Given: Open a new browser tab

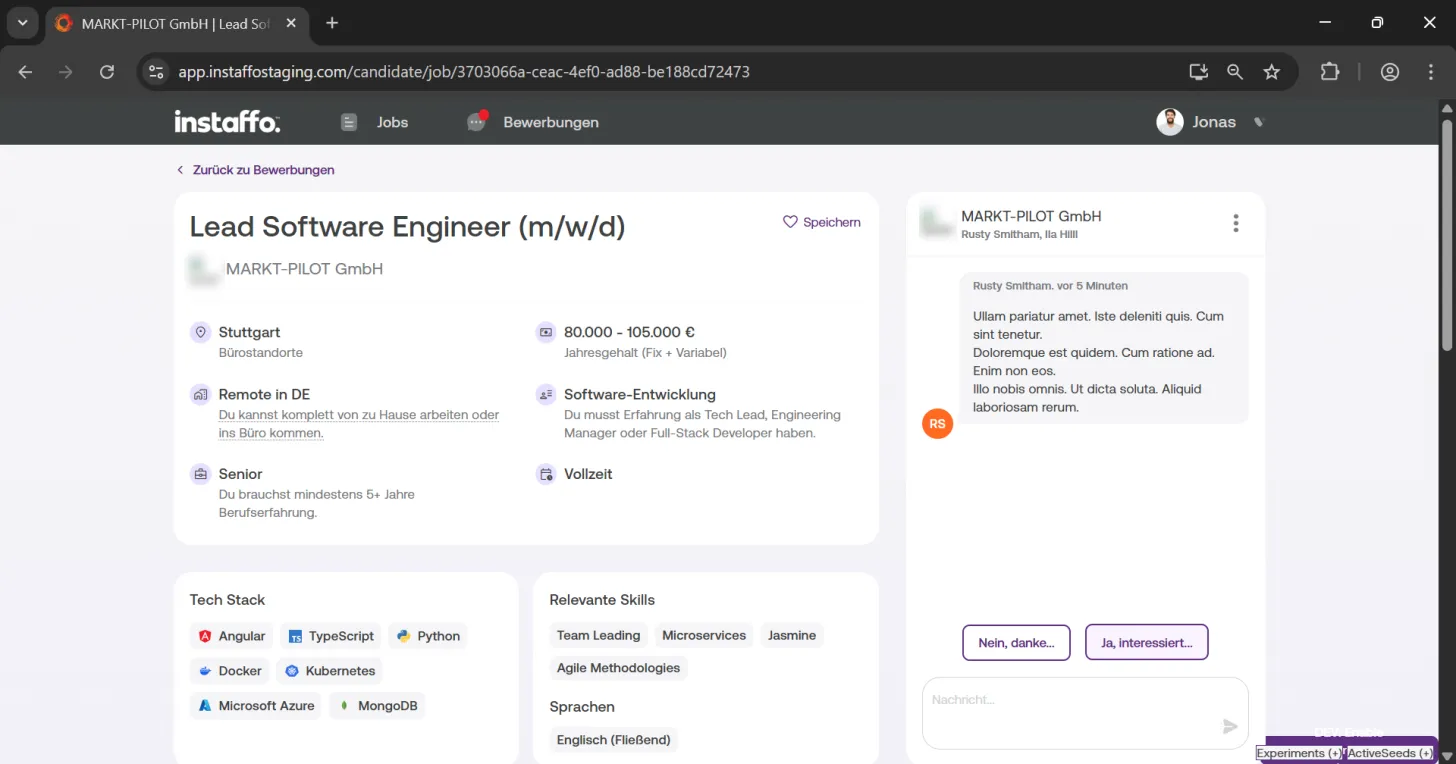Looking at the screenshot, I should (x=332, y=23).
